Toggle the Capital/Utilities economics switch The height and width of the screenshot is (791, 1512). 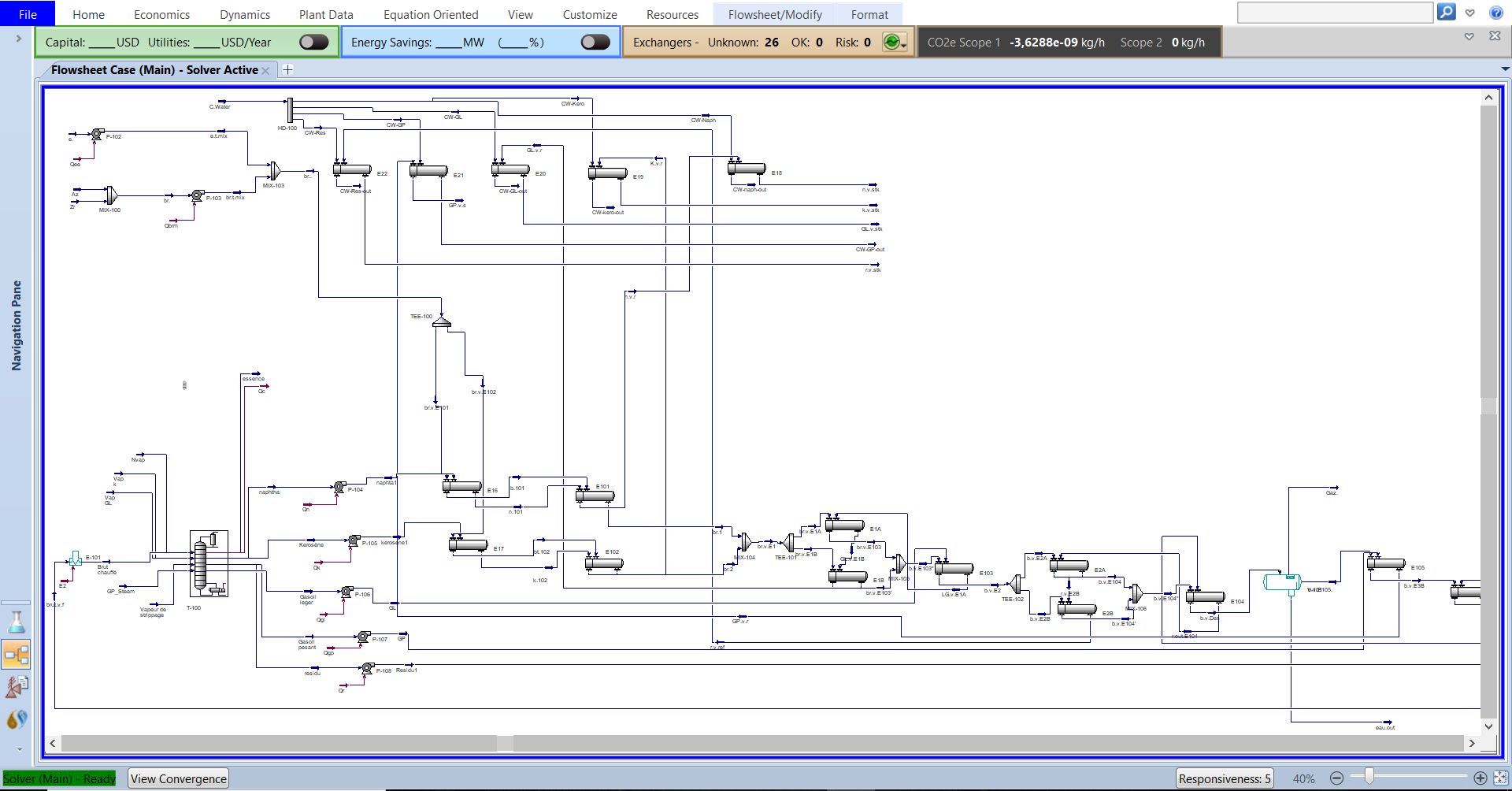[314, 42]
